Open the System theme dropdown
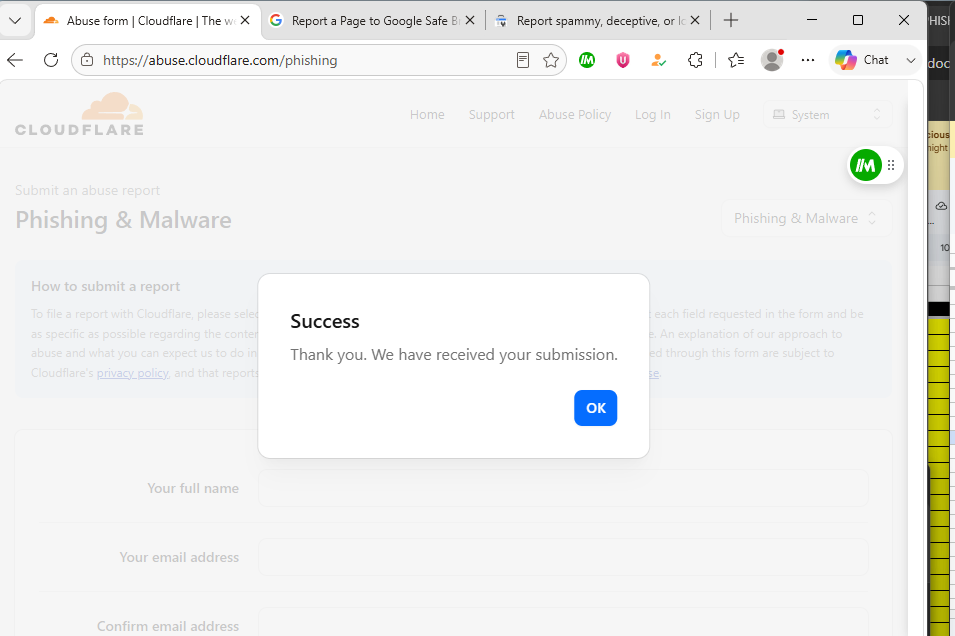This screenshot has height=636, width=955. pyautogui.click(x=827, y=115)
